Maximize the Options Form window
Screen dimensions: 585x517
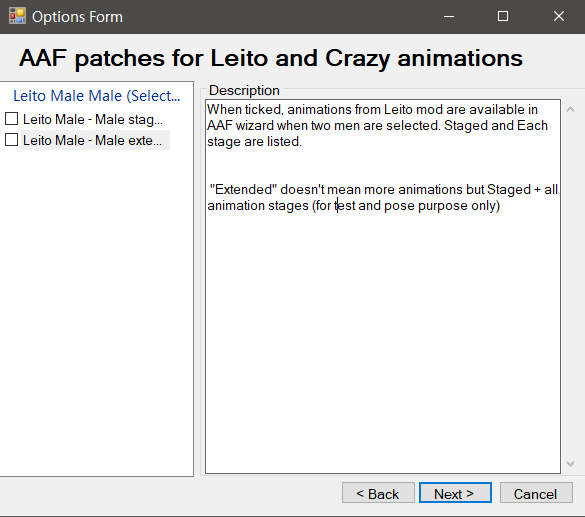503,16
